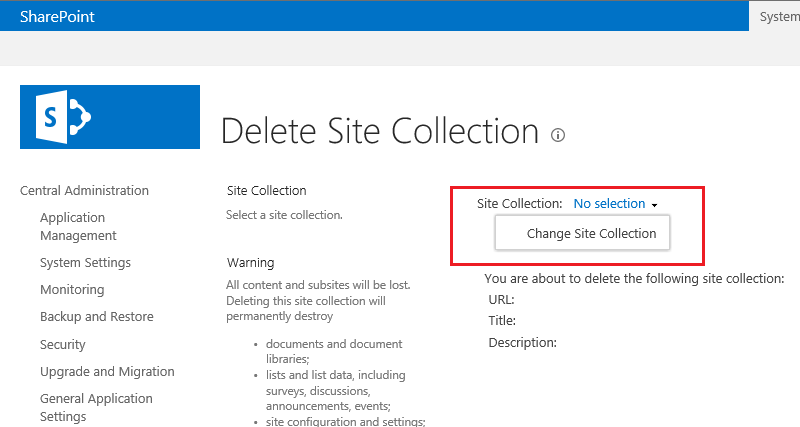The image size is (800, 427).
Task: Click 'All content and subsites will be lost.' text
Action: coord(318,285)
